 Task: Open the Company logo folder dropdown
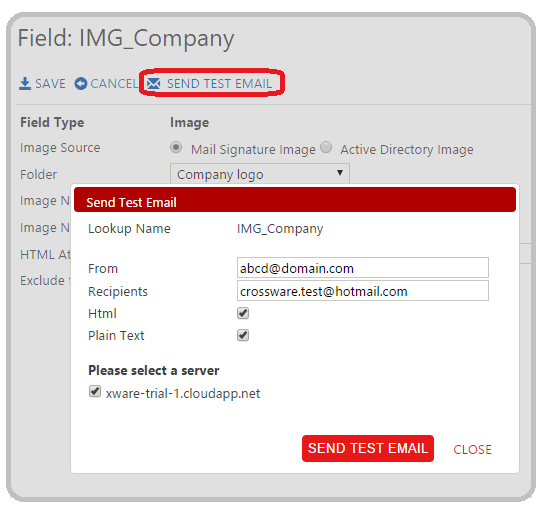pos(260,173)
